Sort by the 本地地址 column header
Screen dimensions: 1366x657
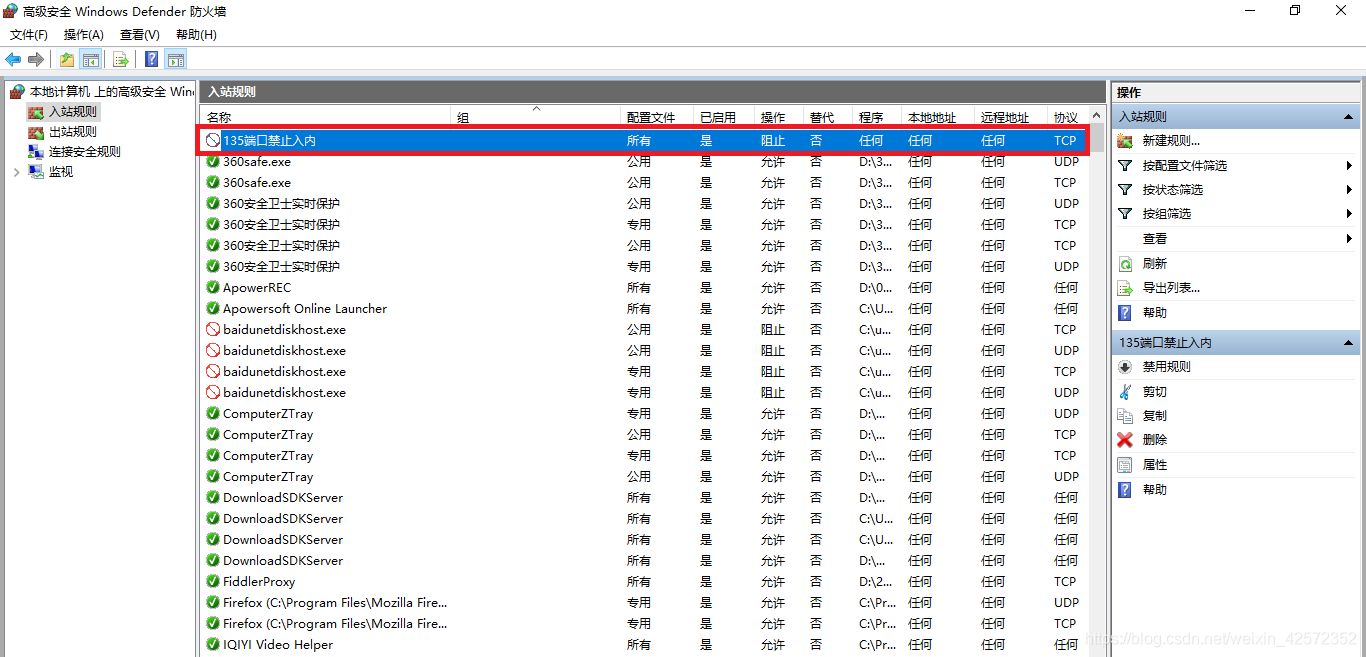point(937,117)
